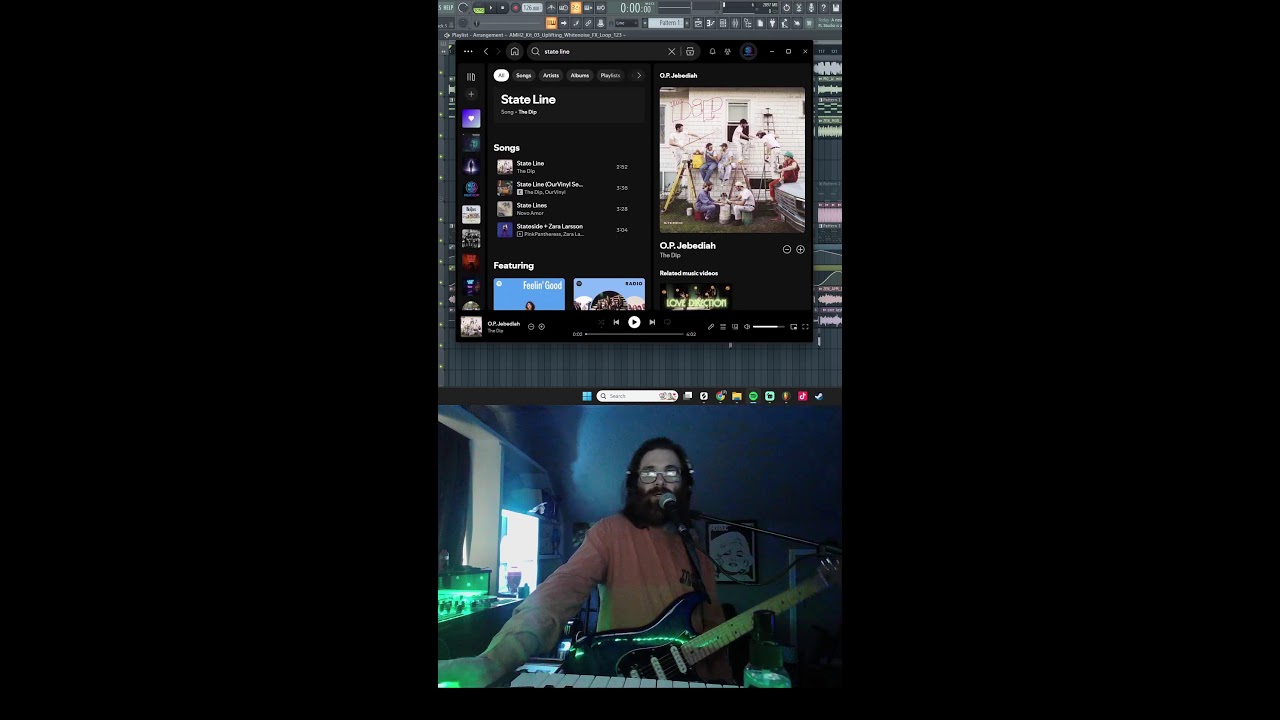Show more filter chips with right arrow
The width and height of the screenshot is (1280, 720).
click(639, 75)
